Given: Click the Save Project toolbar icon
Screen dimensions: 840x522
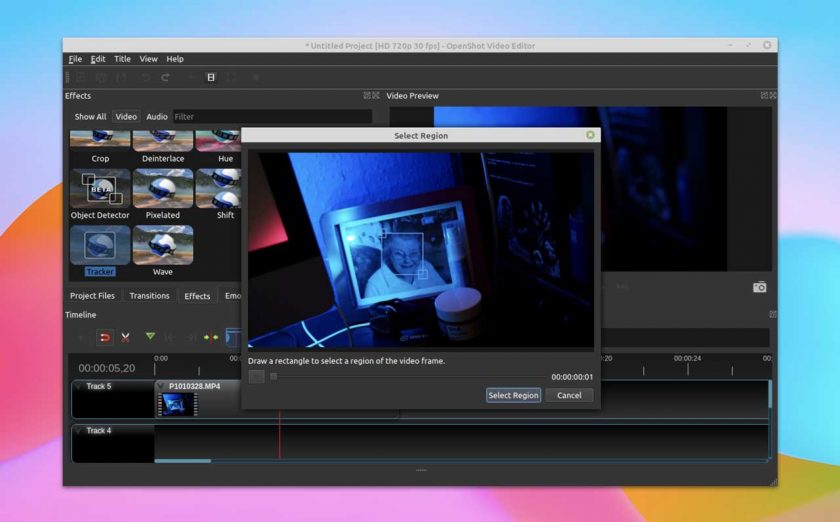Looking at the screenshot, I should (x=122, y=78).
